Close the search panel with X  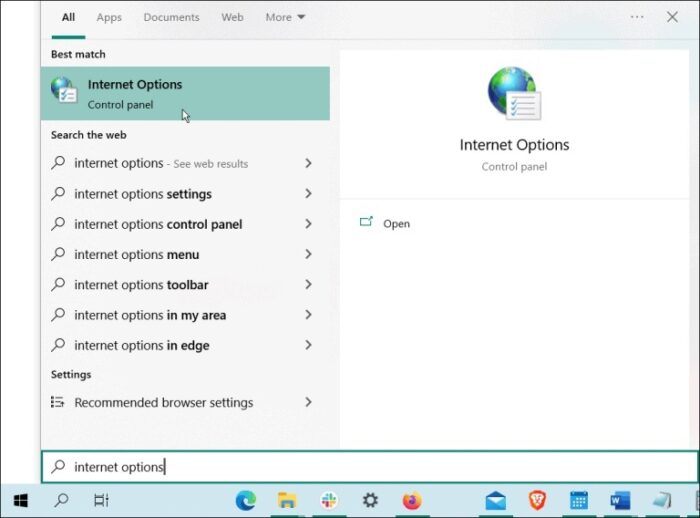(672, 17)
